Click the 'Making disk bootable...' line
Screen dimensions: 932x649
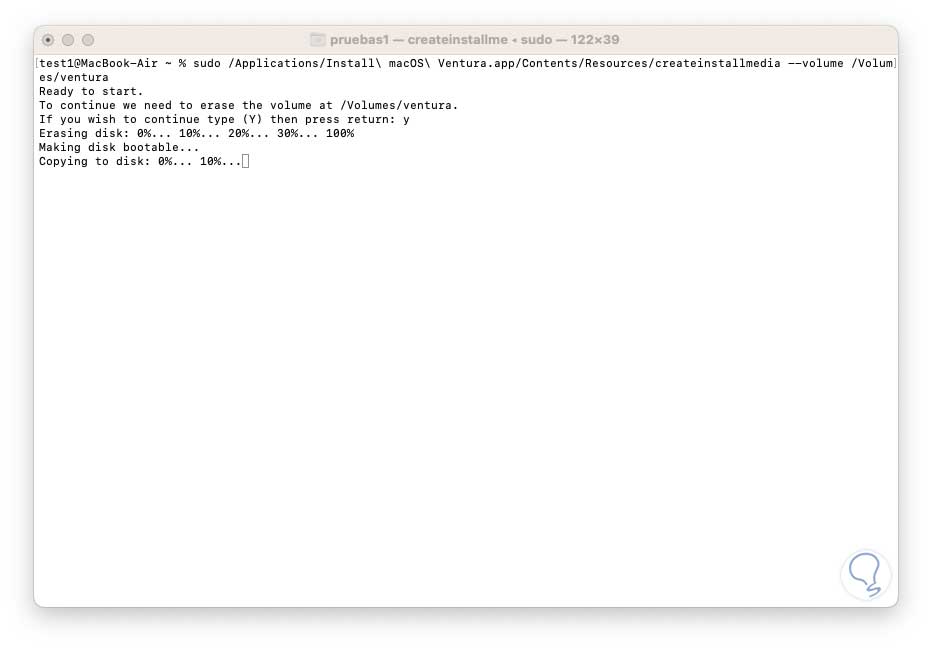119,147
